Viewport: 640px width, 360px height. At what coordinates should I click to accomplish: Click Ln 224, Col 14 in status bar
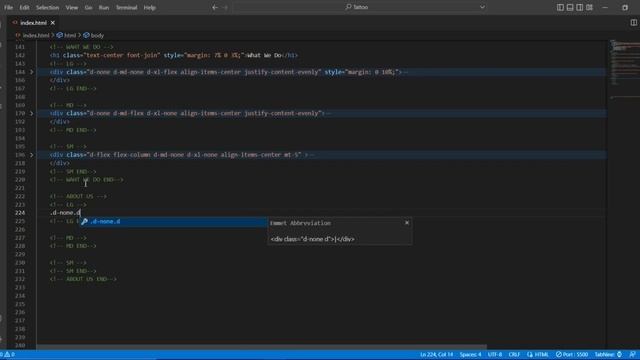tap(436, 354)
